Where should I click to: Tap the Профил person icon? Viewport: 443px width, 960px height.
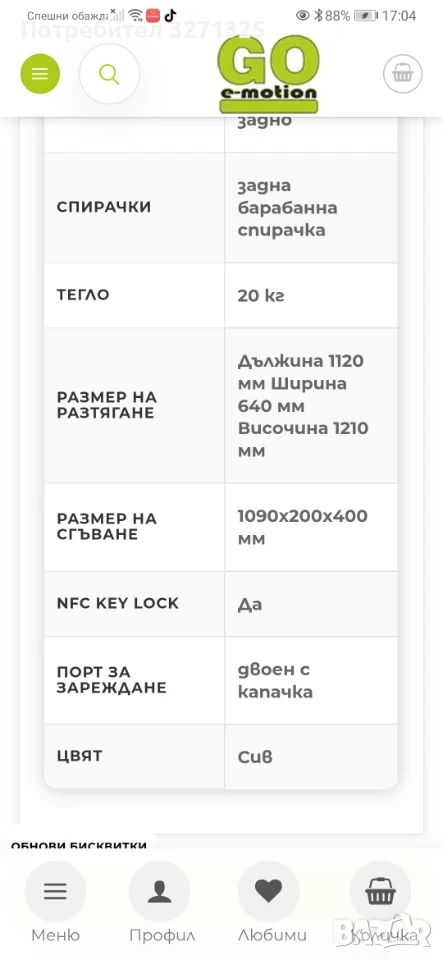coord(160,891)
